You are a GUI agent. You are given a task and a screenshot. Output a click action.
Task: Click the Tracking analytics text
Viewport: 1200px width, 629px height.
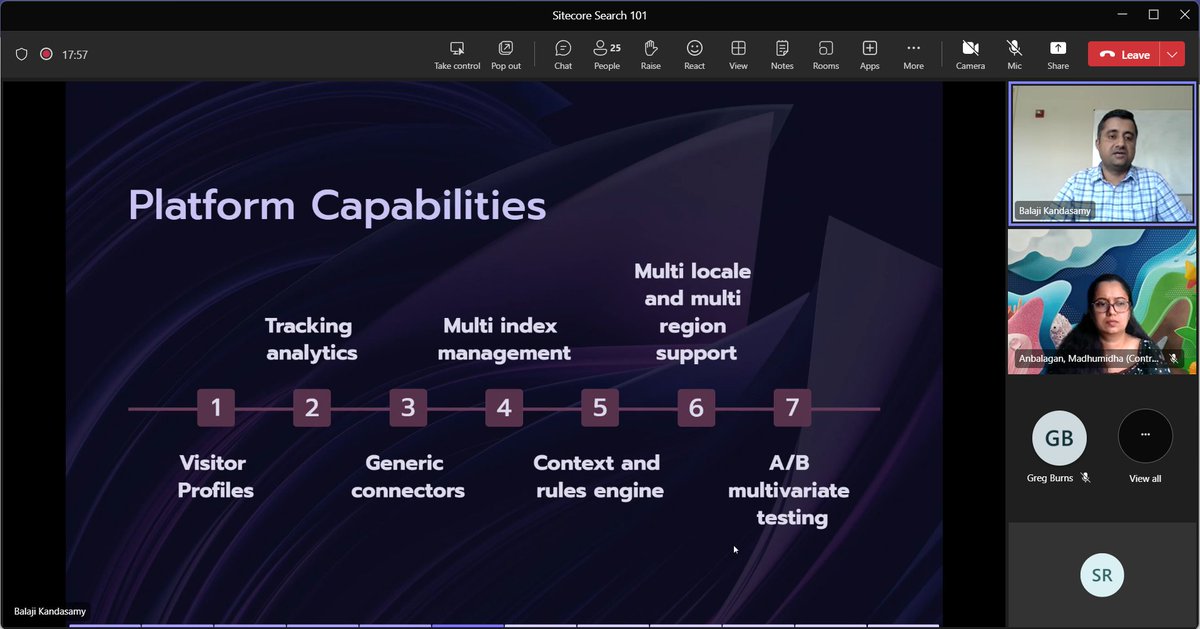click(311, 339)
